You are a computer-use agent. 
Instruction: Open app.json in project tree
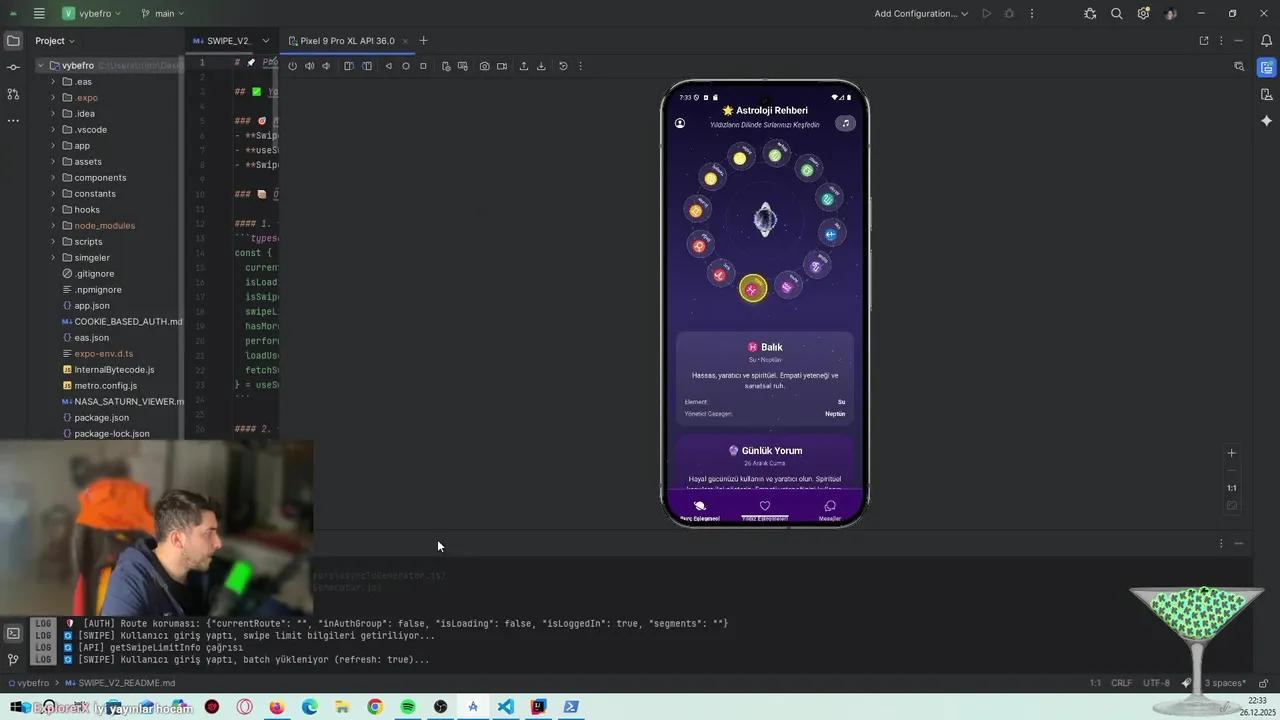tap(92, 306)
